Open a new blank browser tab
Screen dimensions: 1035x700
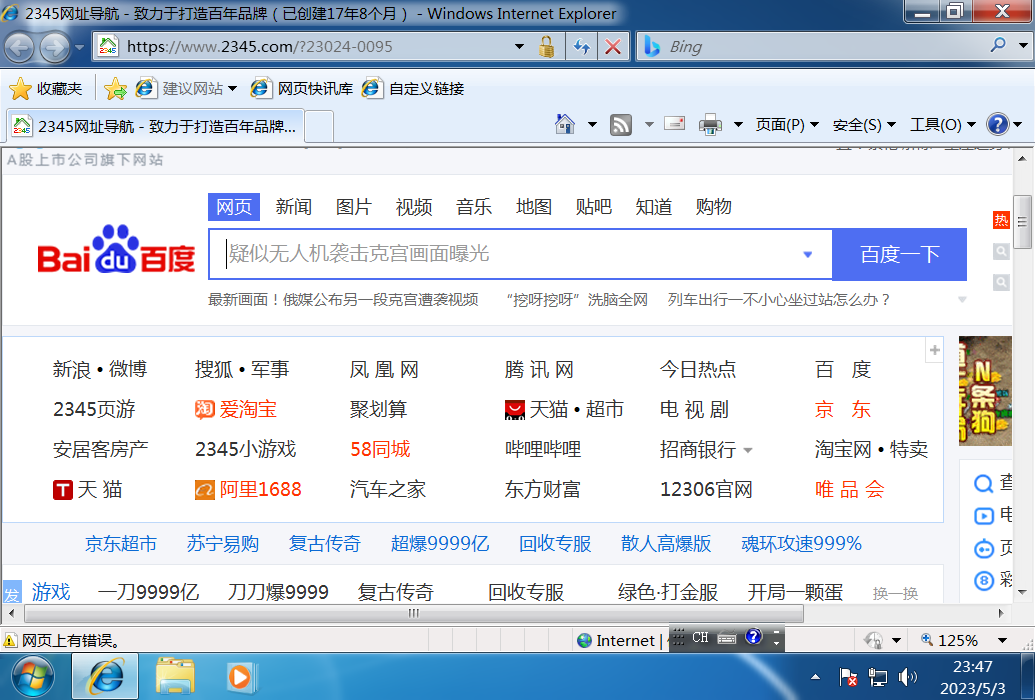(x=319, y=126)
